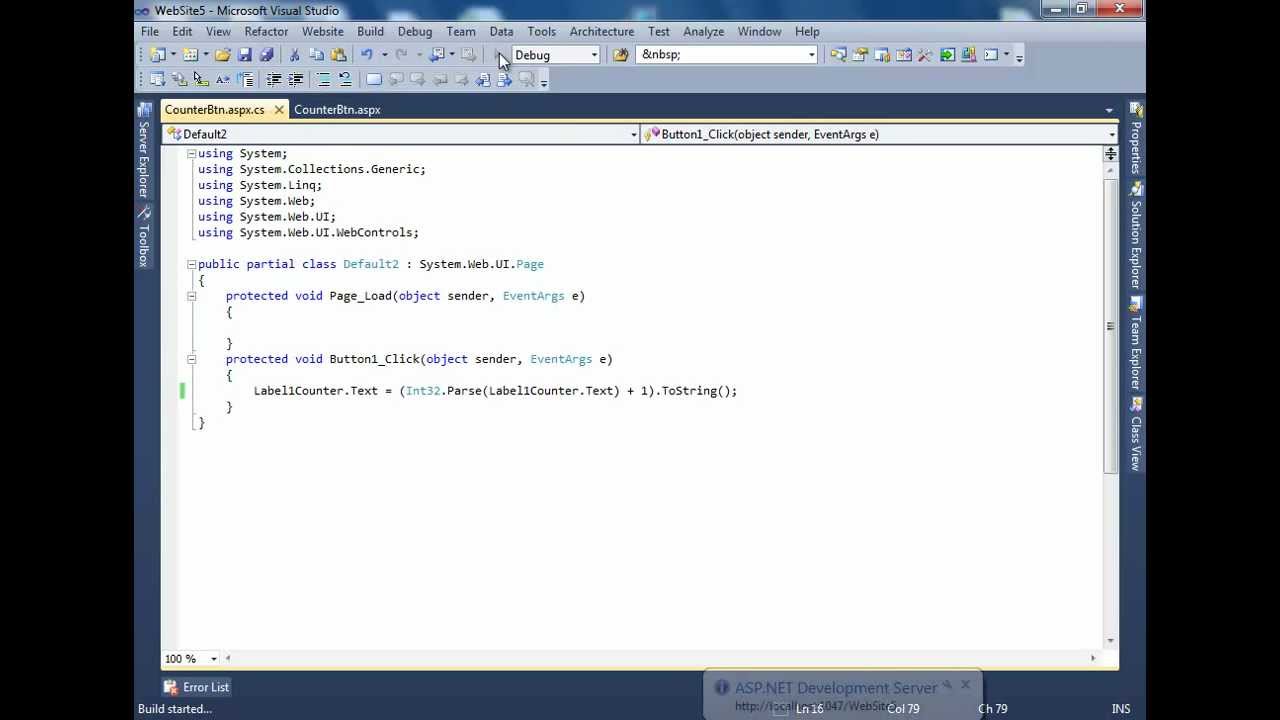Open the Architecture menu
This screenshot has height=720, width=1280.
[x=602, y=31]
